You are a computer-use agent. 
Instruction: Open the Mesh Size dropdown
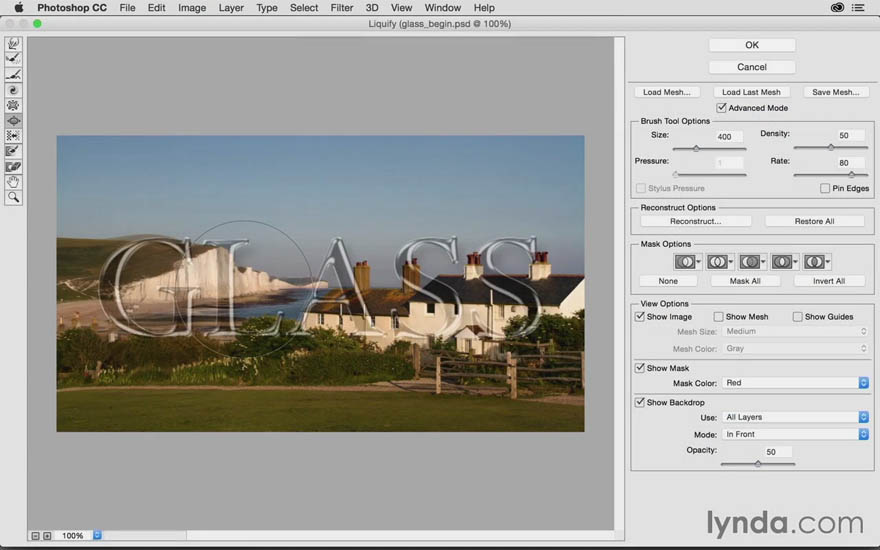click(795, 332)
